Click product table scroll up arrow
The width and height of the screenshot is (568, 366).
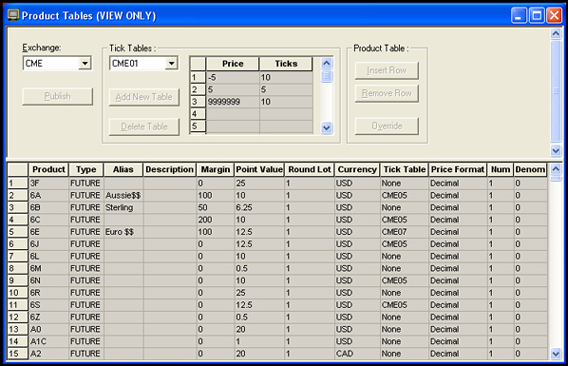[x=556, y=169]
